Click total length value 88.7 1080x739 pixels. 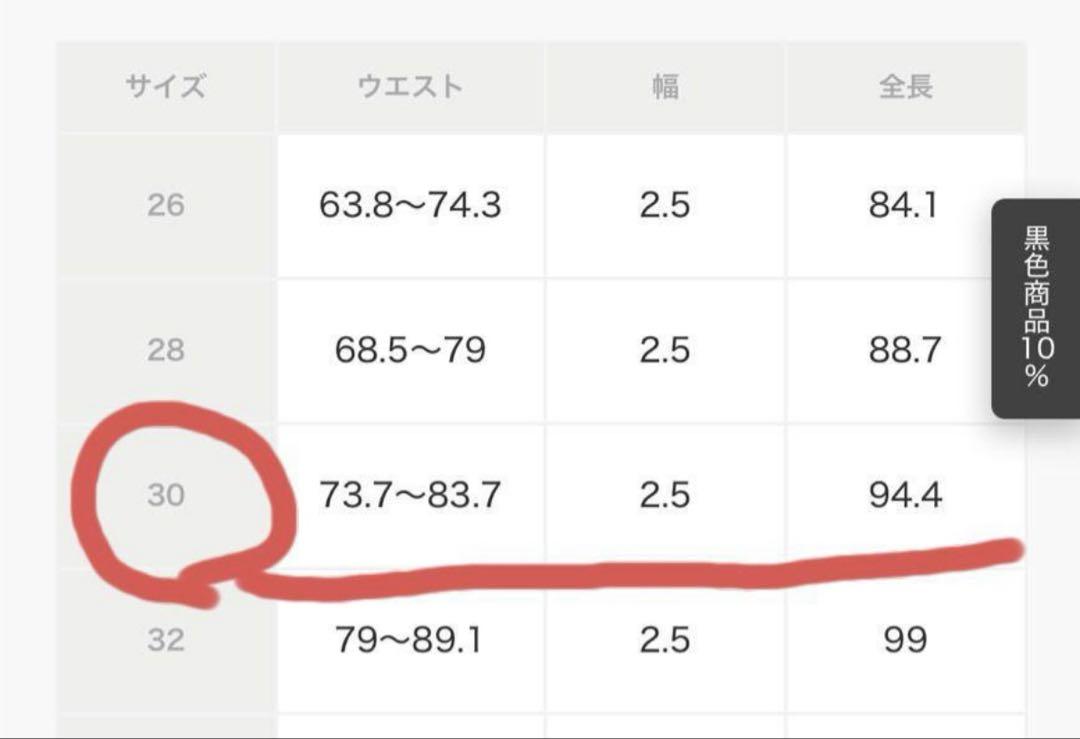point(904,350)
